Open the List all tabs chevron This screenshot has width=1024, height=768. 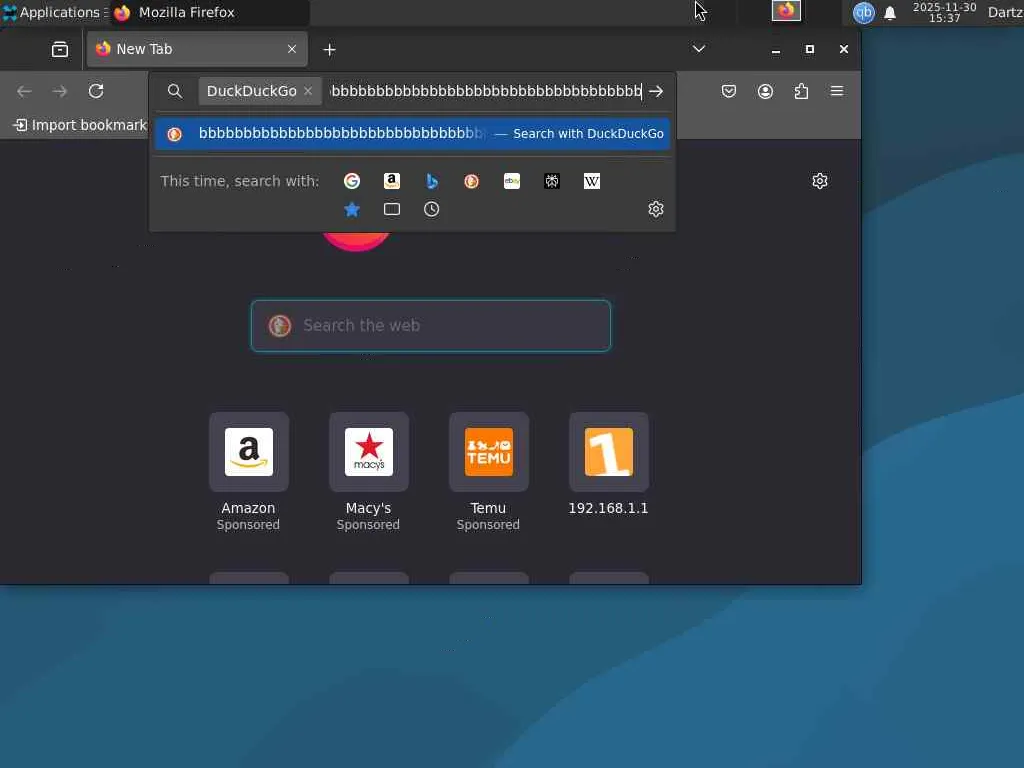click(x=699, y=49)
